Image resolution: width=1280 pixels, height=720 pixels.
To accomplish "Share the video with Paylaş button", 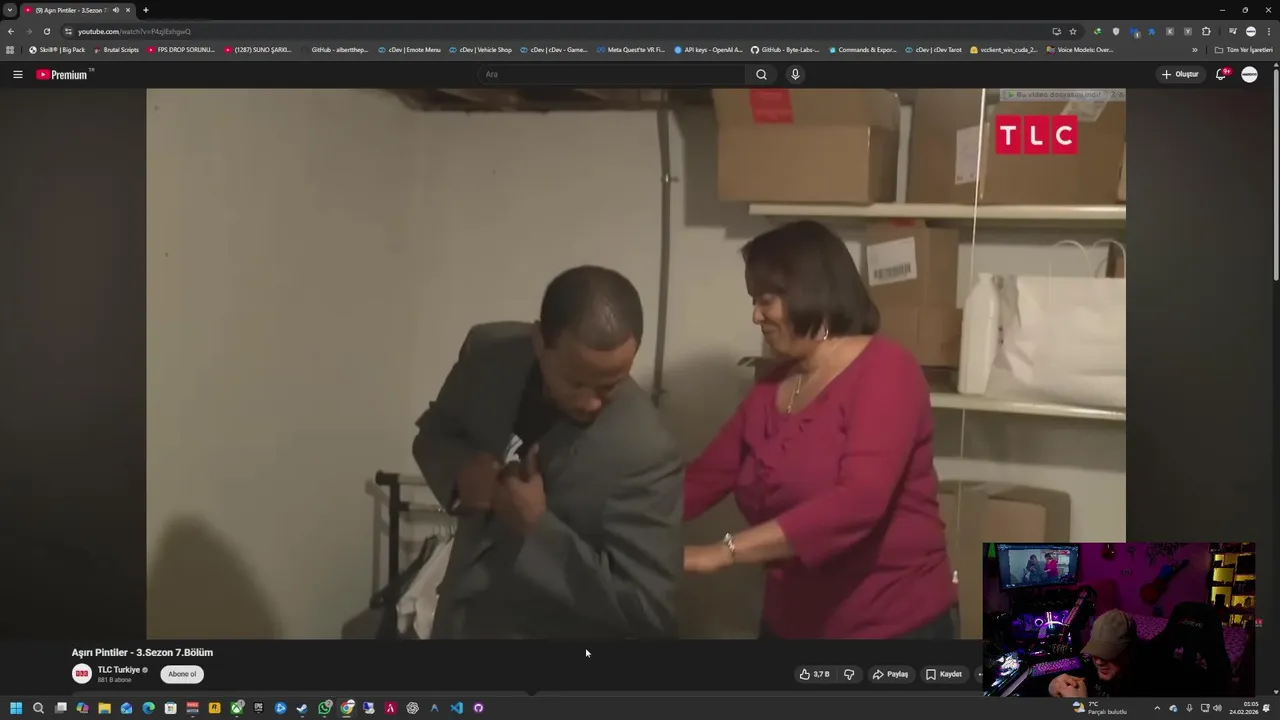I will pos(890,674).
